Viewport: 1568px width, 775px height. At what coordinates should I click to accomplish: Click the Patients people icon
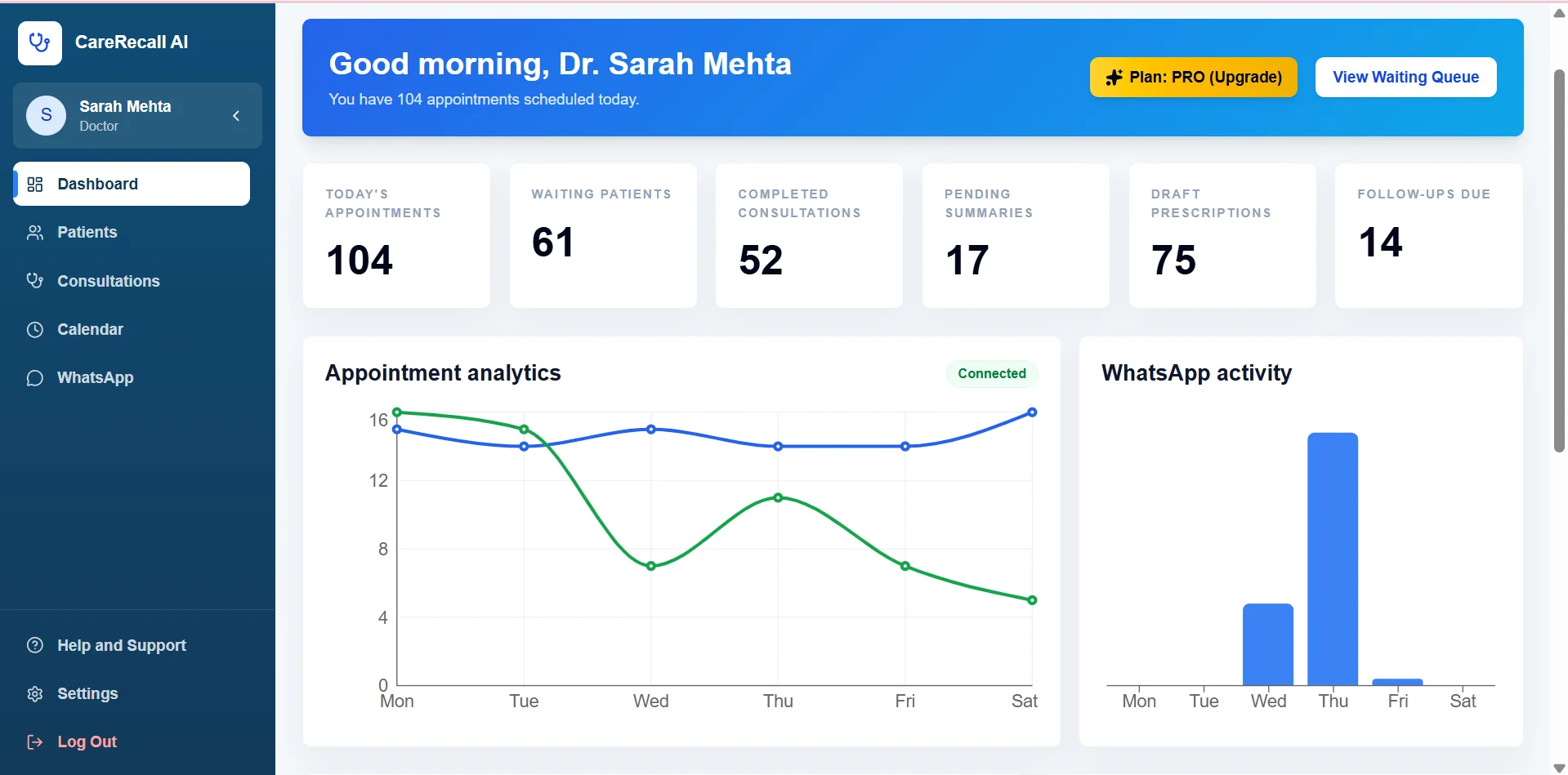tap(35, 233)
